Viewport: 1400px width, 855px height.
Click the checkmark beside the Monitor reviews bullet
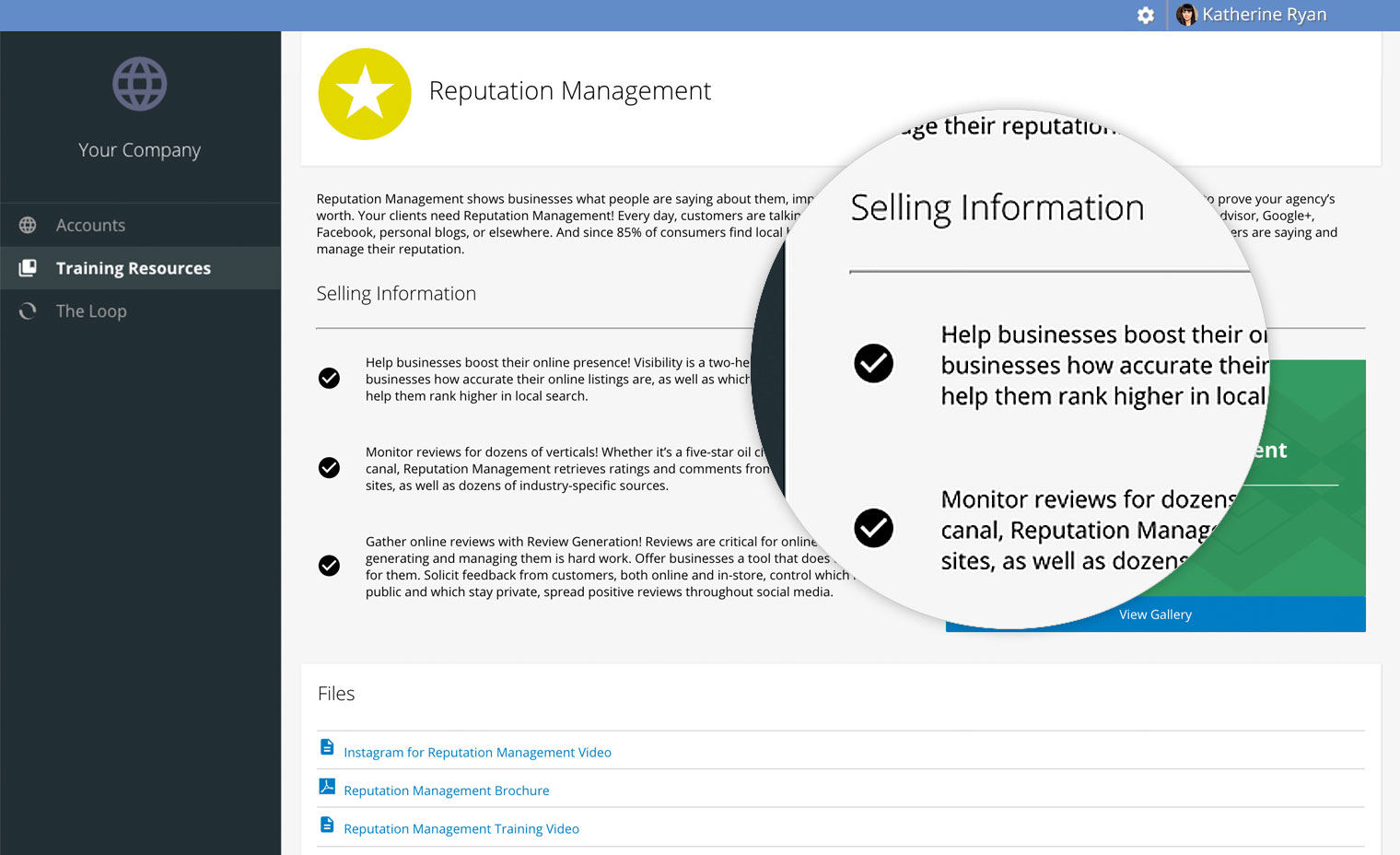pyautogui.click(x=329, y=468)
